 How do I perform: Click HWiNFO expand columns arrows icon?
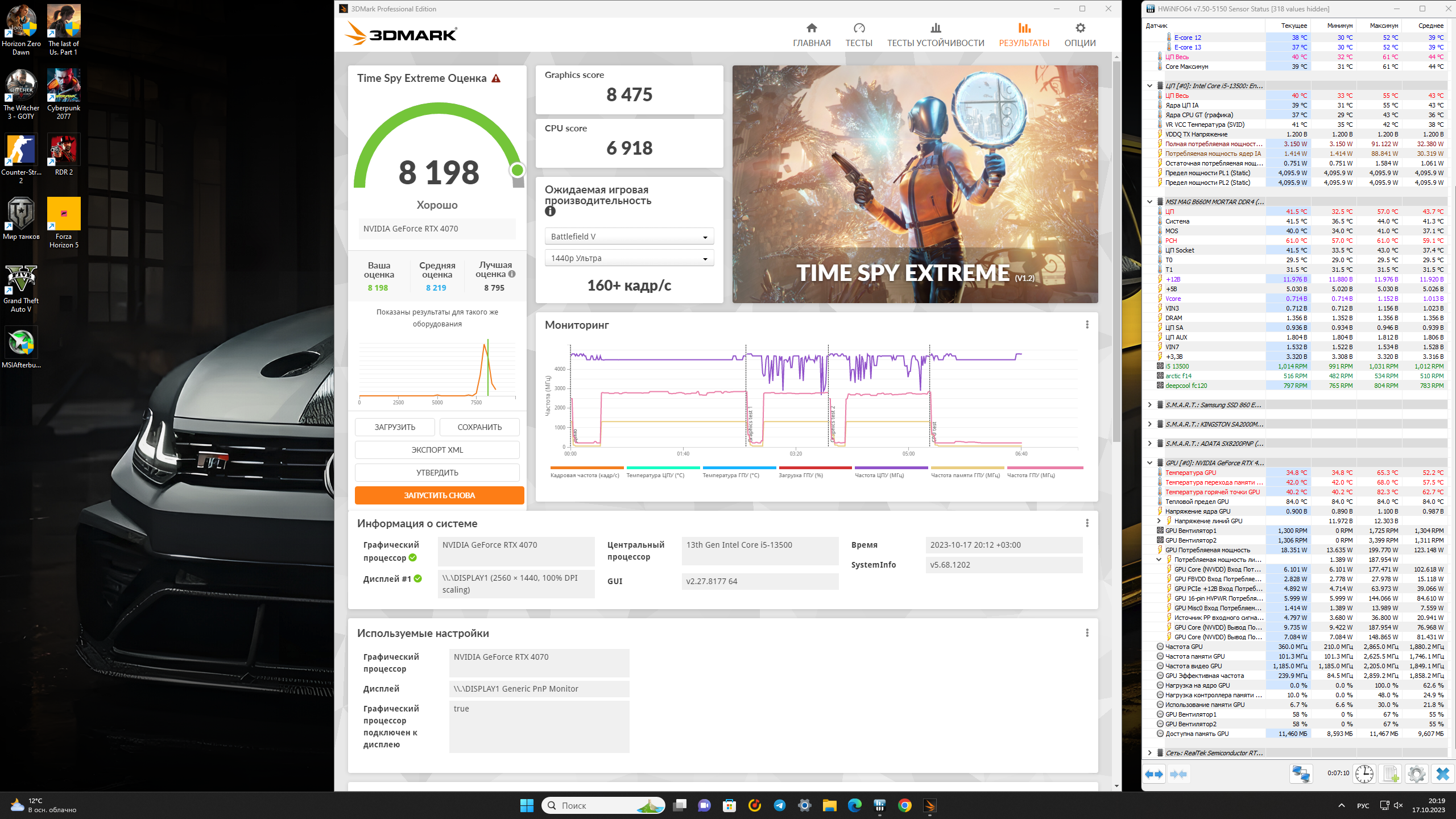pos(1154,774)
